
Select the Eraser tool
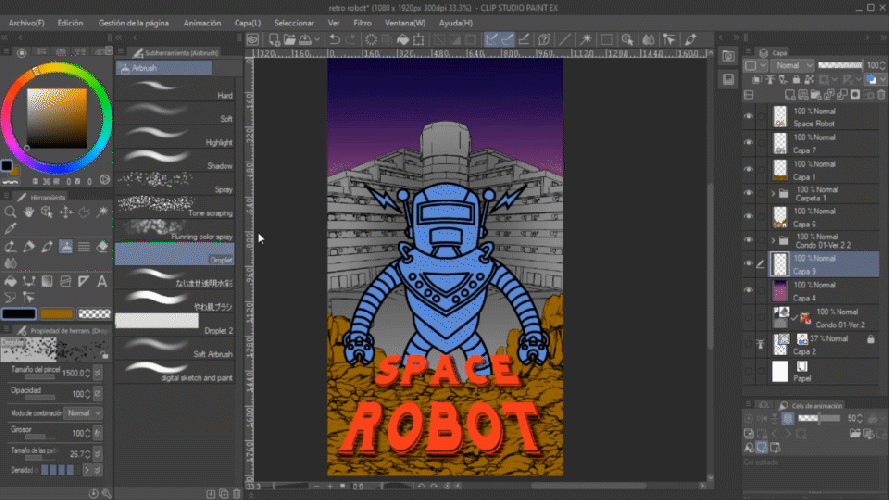coord(103,247)
